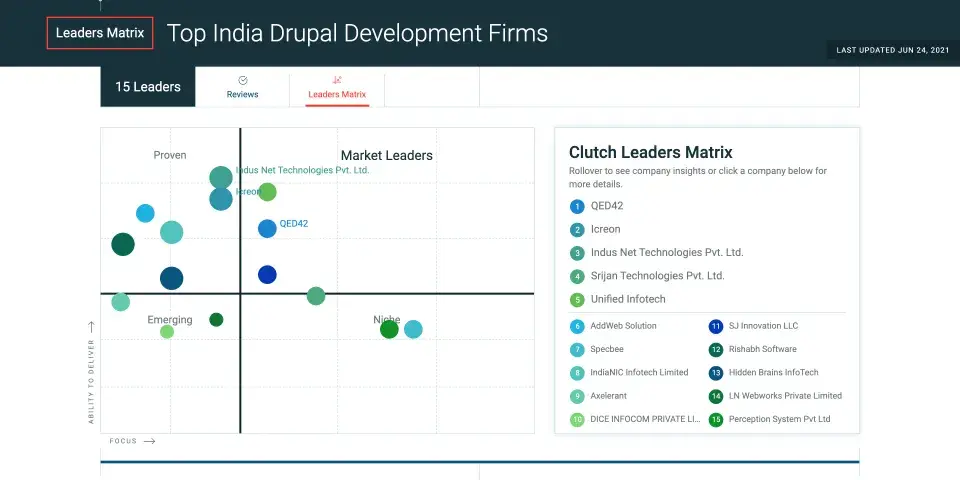Viewport: 960px width, 480px height.
Task: Click the 'FOCUS' axis label
Action: [x=123, y=441]
